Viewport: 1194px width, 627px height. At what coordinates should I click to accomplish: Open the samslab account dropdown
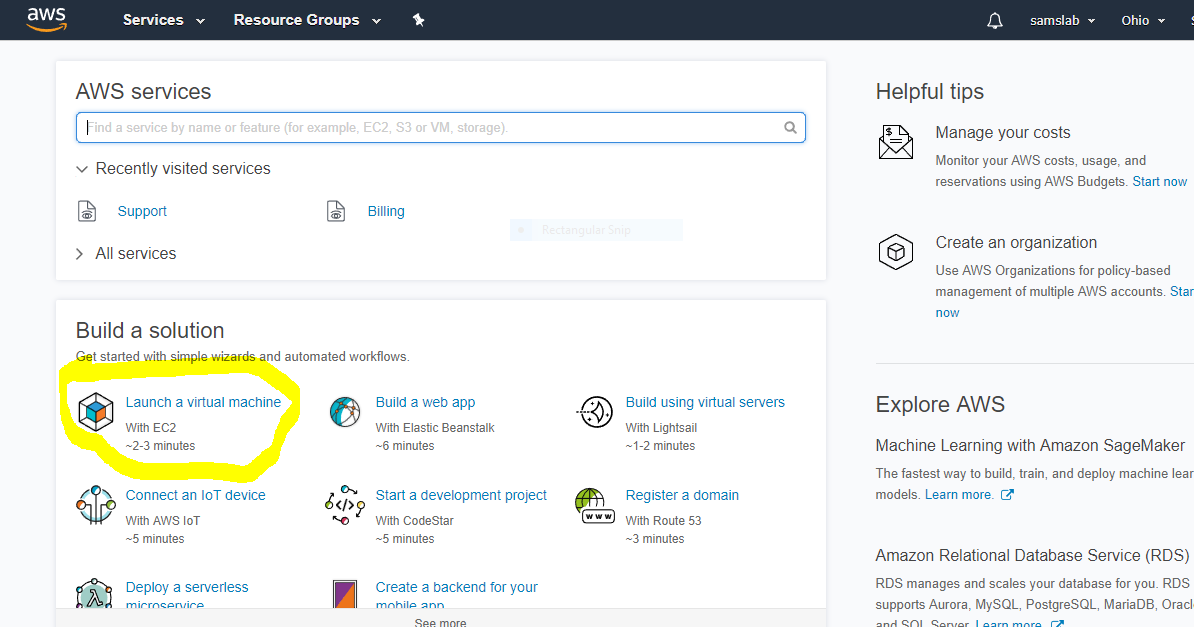tap(1062, 21)
